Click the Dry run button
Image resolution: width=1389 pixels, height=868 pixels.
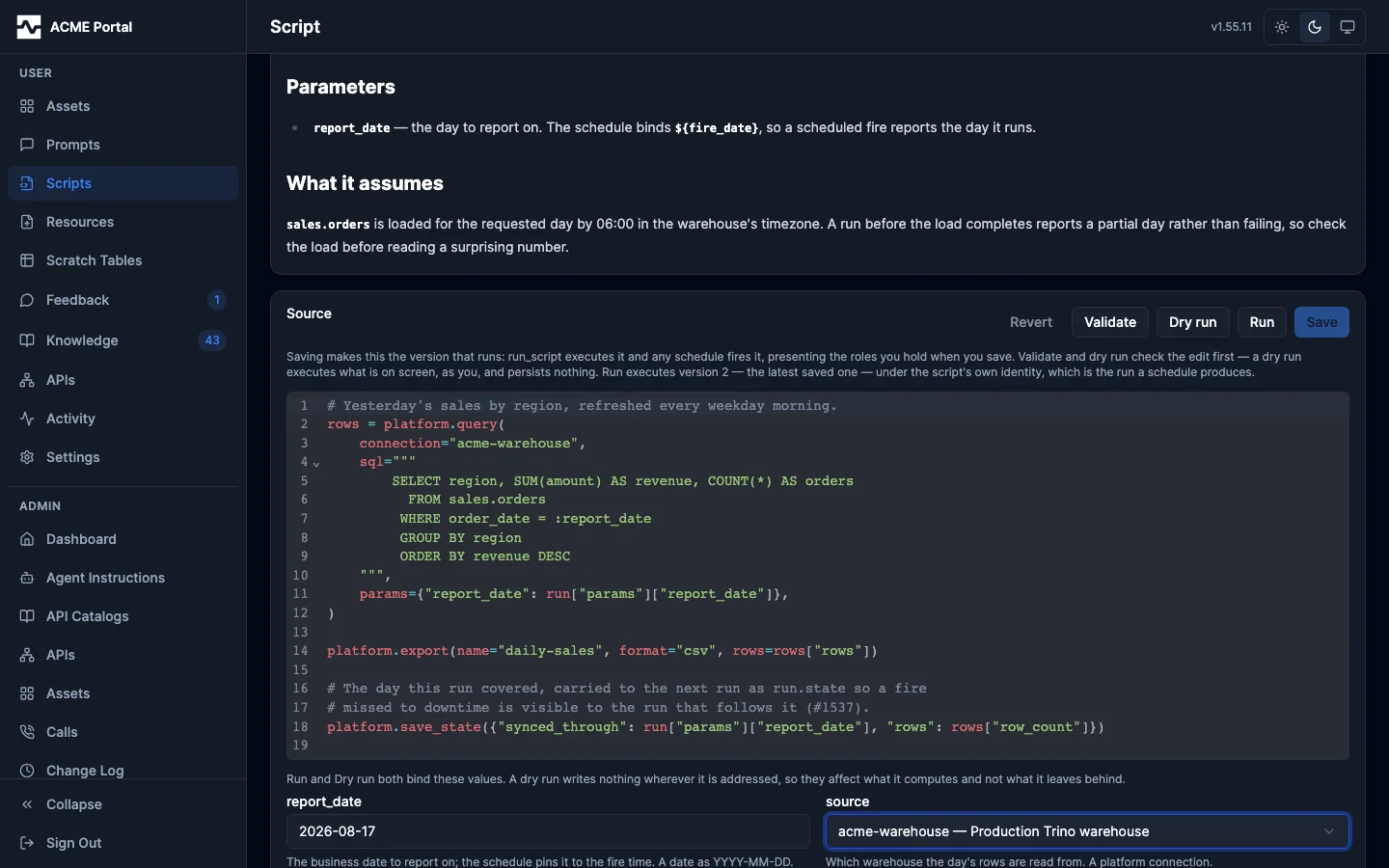(1193, 322)
